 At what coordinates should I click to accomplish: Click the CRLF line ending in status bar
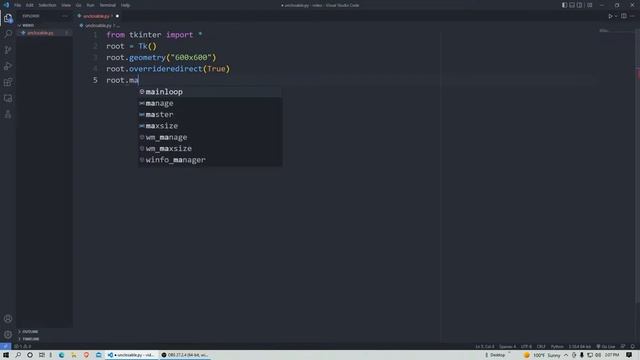pyautogui.click(x=541, y=347)
